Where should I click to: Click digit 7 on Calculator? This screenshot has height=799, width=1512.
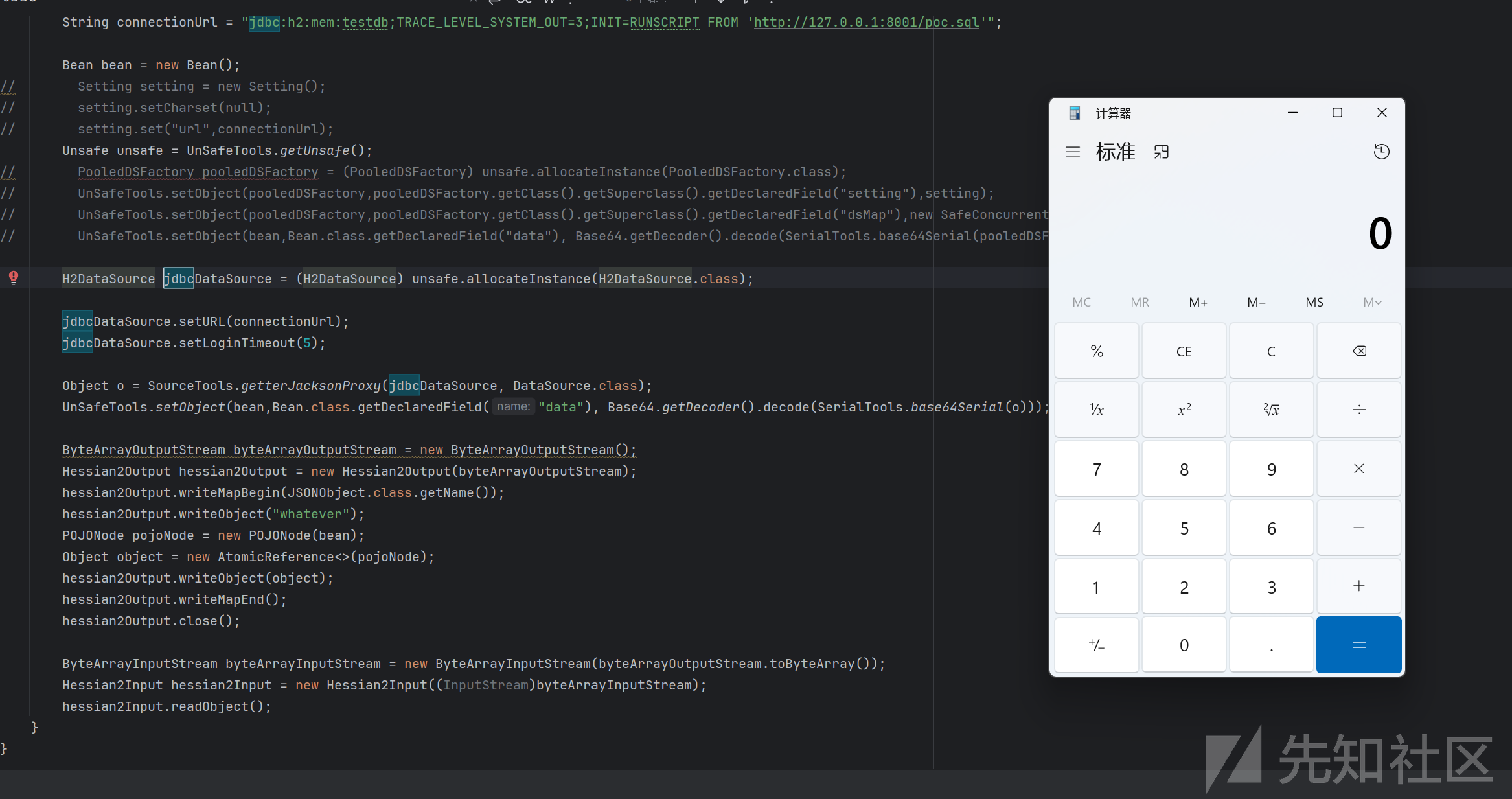[1097, 469]
